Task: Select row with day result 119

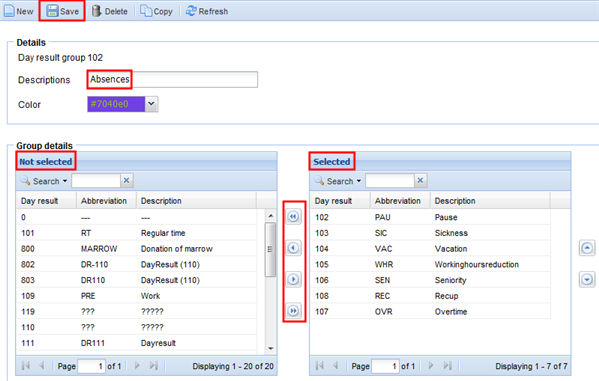Action: (136, 311)
